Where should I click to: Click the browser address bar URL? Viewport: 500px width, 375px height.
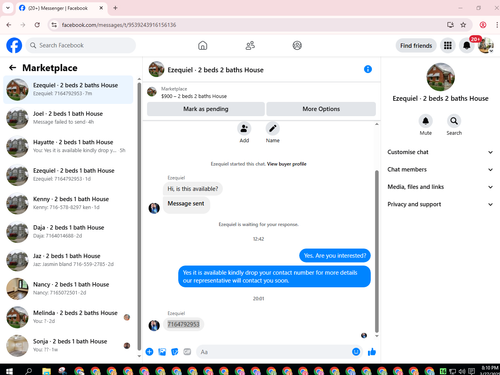click(119, 25)
